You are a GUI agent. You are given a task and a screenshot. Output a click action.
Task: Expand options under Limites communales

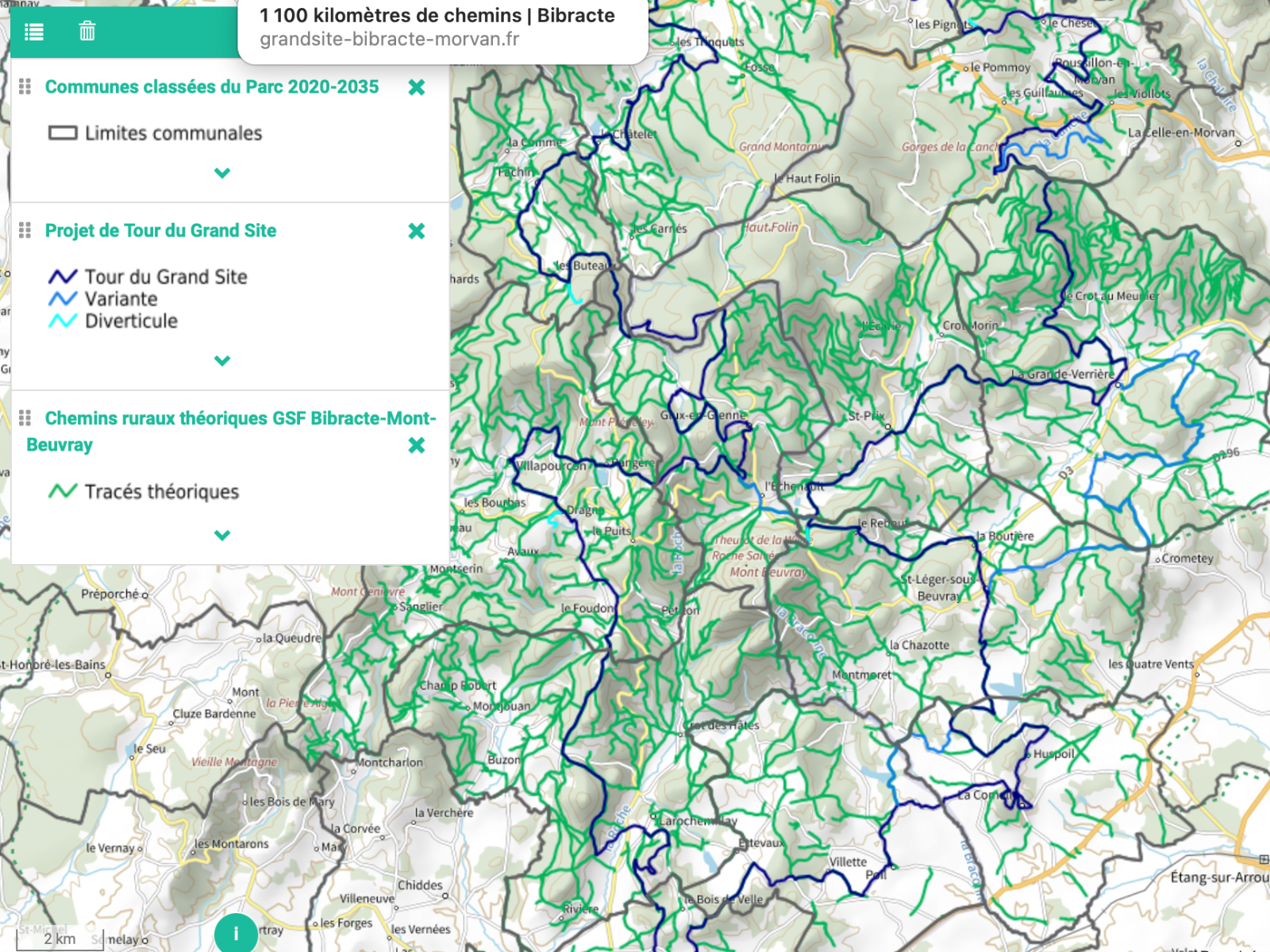click(x=222, y=173)
